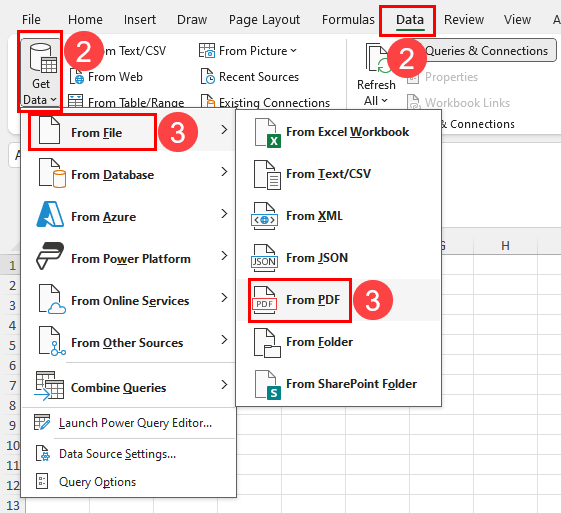The image size is (561, 513).
Task: Click From Text/CSV in the submenu
Action: tap(338, 174)
